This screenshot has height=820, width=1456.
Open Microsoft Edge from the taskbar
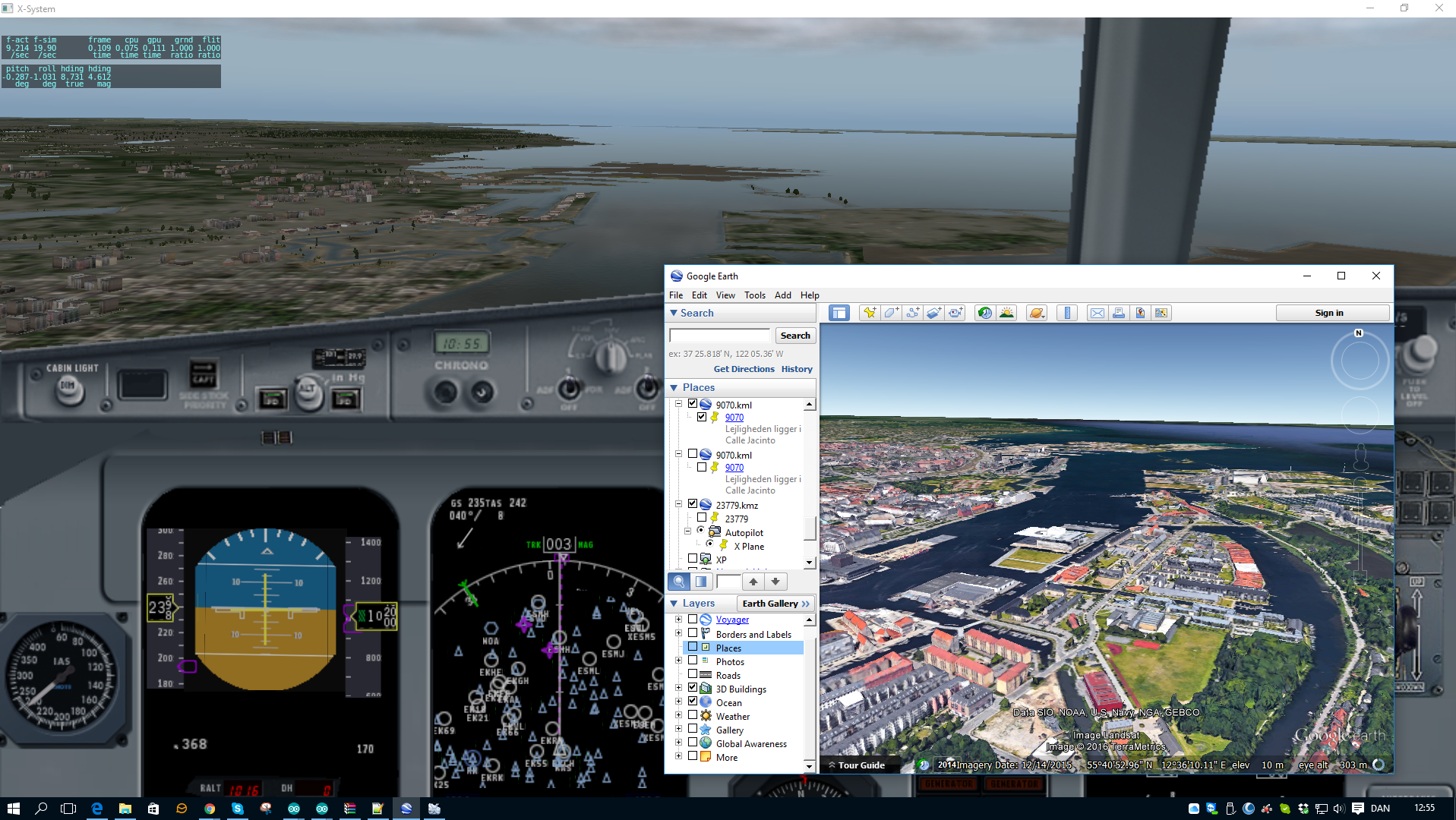point(97,809)
